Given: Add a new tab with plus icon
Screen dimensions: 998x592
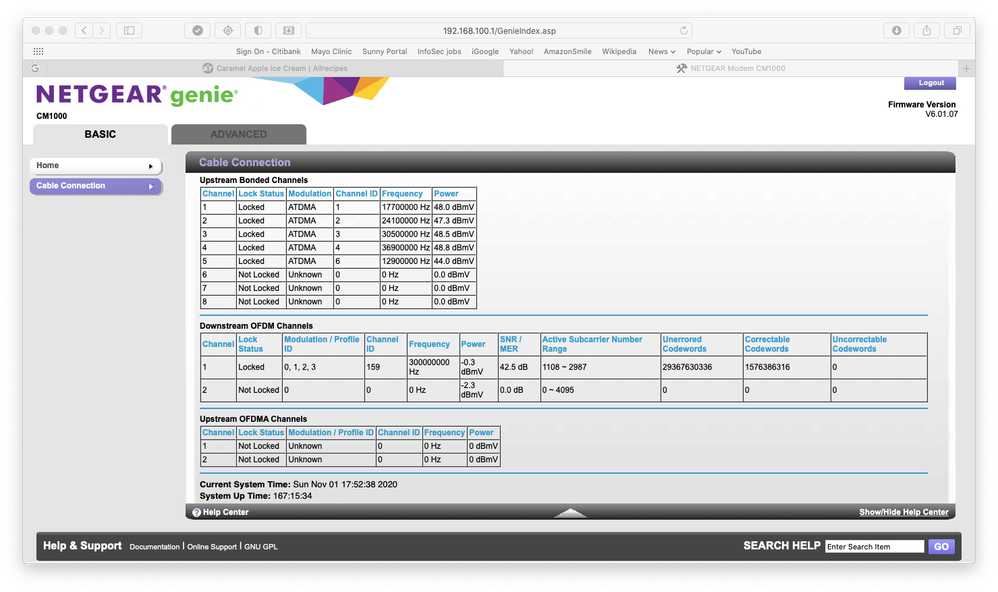Looking at the screenshot, I should click(966, 68).
